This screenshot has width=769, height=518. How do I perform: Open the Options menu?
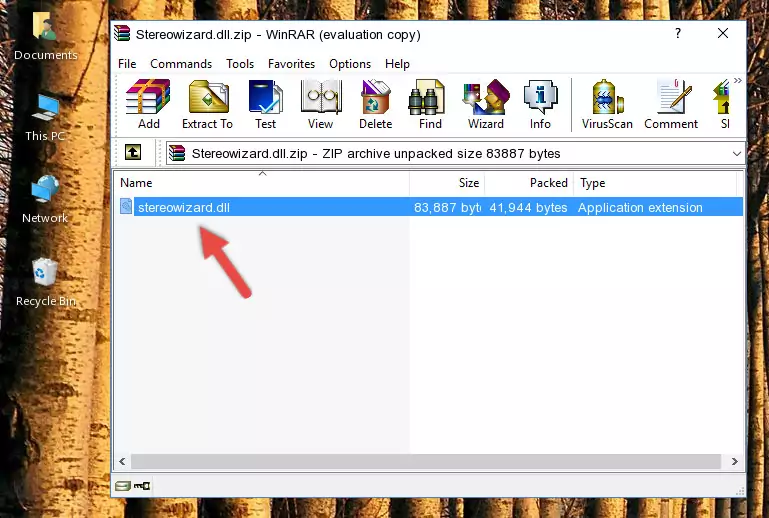pyautogui.click(x=350, y=64)
